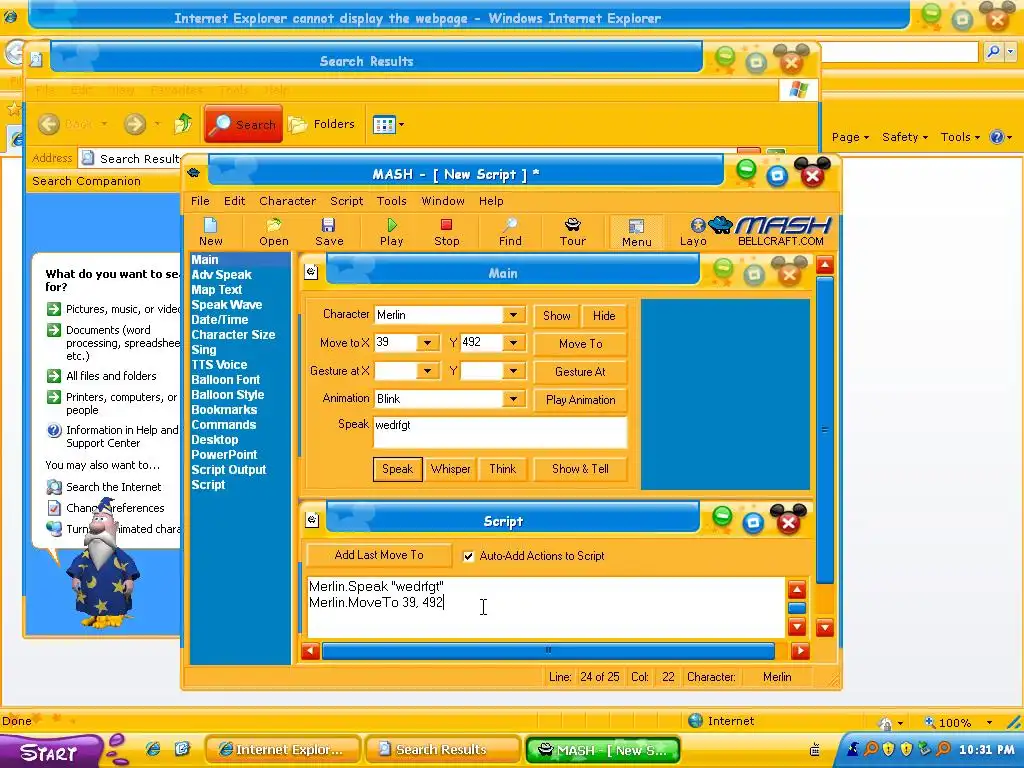Viewport: 1024px width, 768px height.
Task: Open the Script menu in the menu bar
Action: 346,201
